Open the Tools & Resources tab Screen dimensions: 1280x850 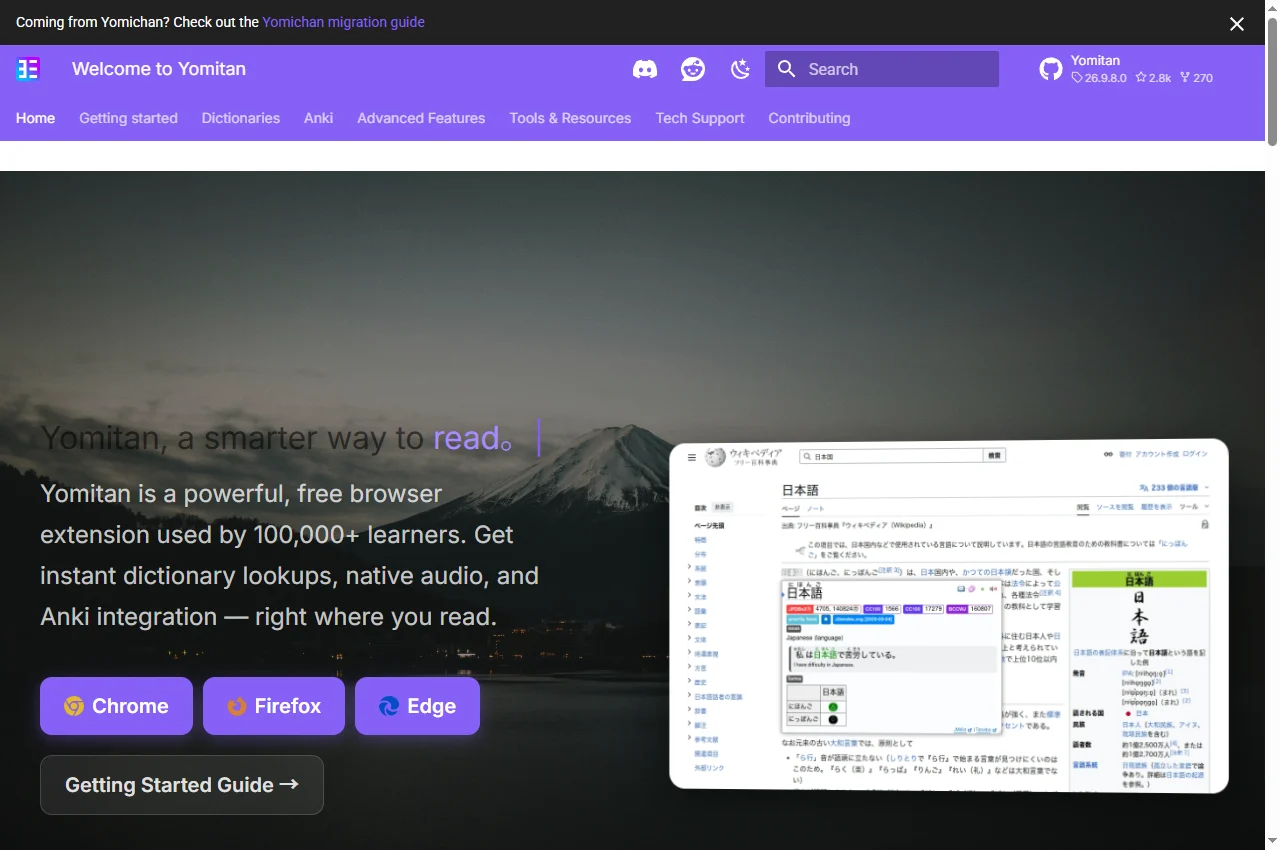click(x=570, y=118)
